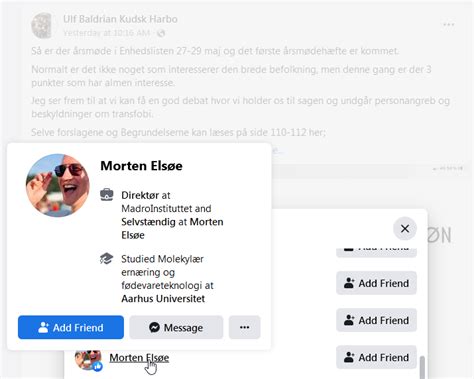Click the briefcase work icon
The image size is (474, 379).
click(107, 195)
